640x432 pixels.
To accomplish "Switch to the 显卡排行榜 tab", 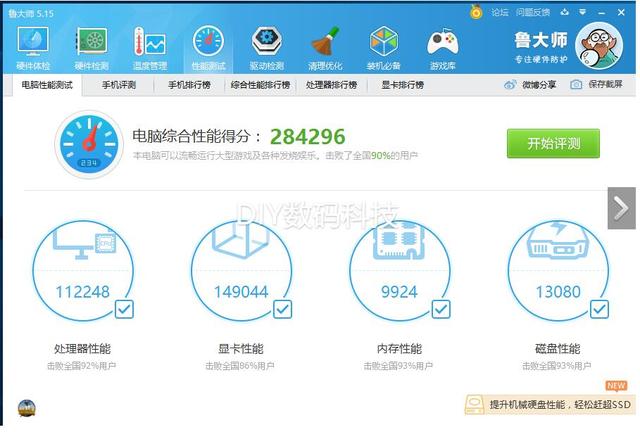I will point(402,85).
